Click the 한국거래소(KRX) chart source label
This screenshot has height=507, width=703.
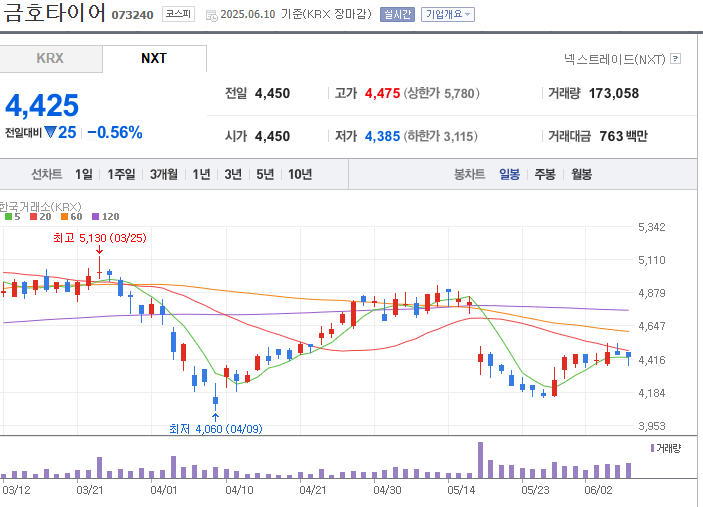pyautogui.click(x=40, y=207)
